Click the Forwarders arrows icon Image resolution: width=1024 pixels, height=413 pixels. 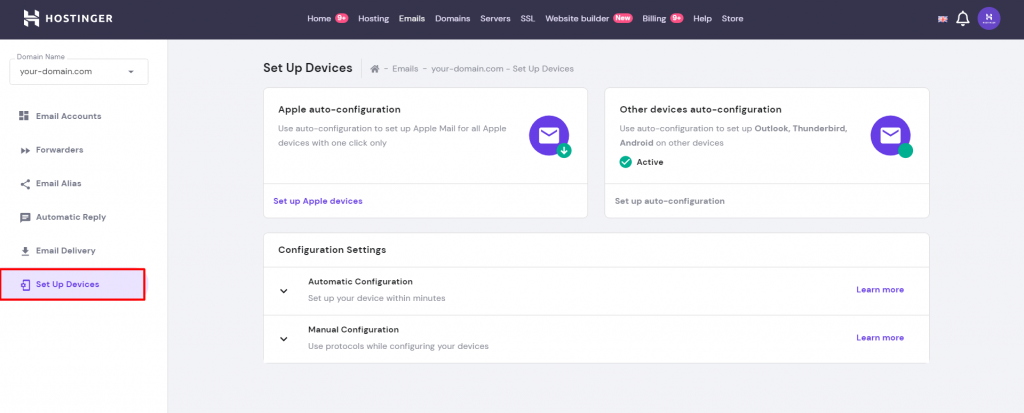25,150
